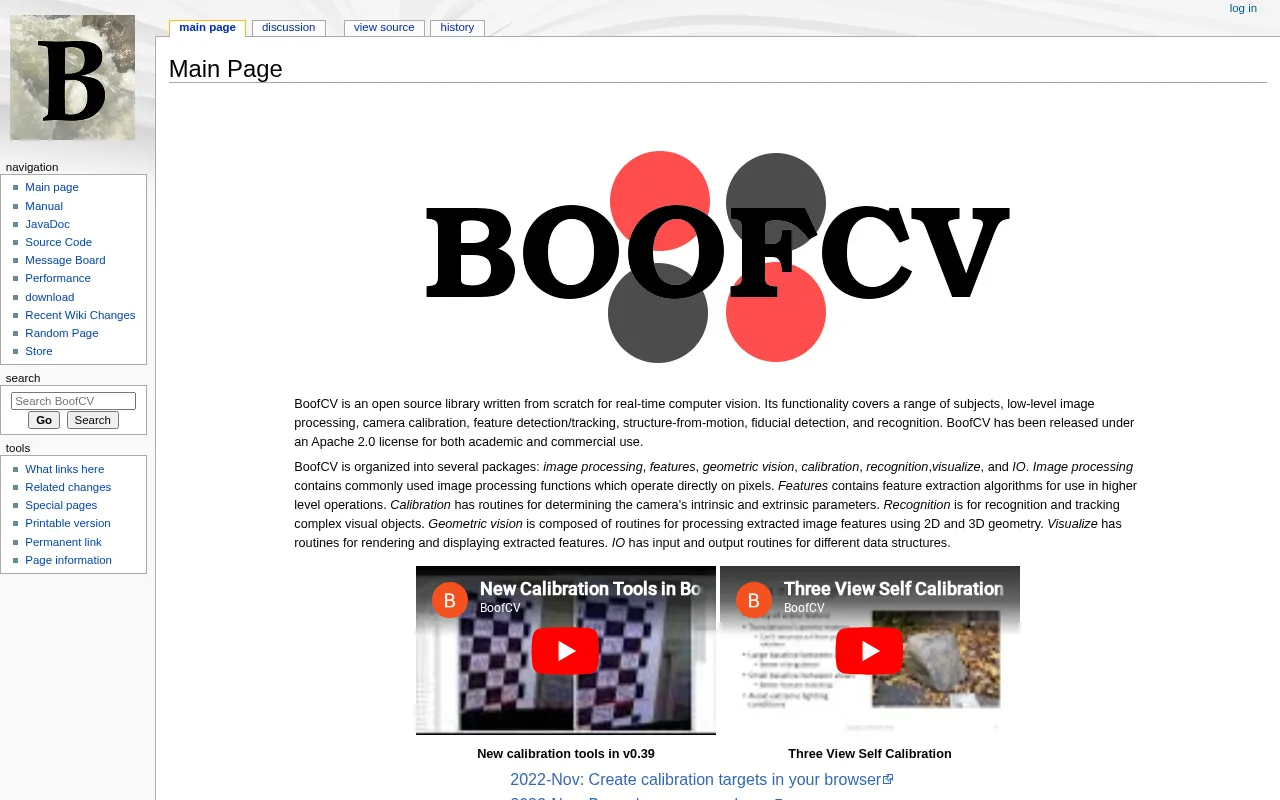Screen dimensions: 1280x800
Task: Click BoofCV channel avatar on Three View video
Action: 754,600
